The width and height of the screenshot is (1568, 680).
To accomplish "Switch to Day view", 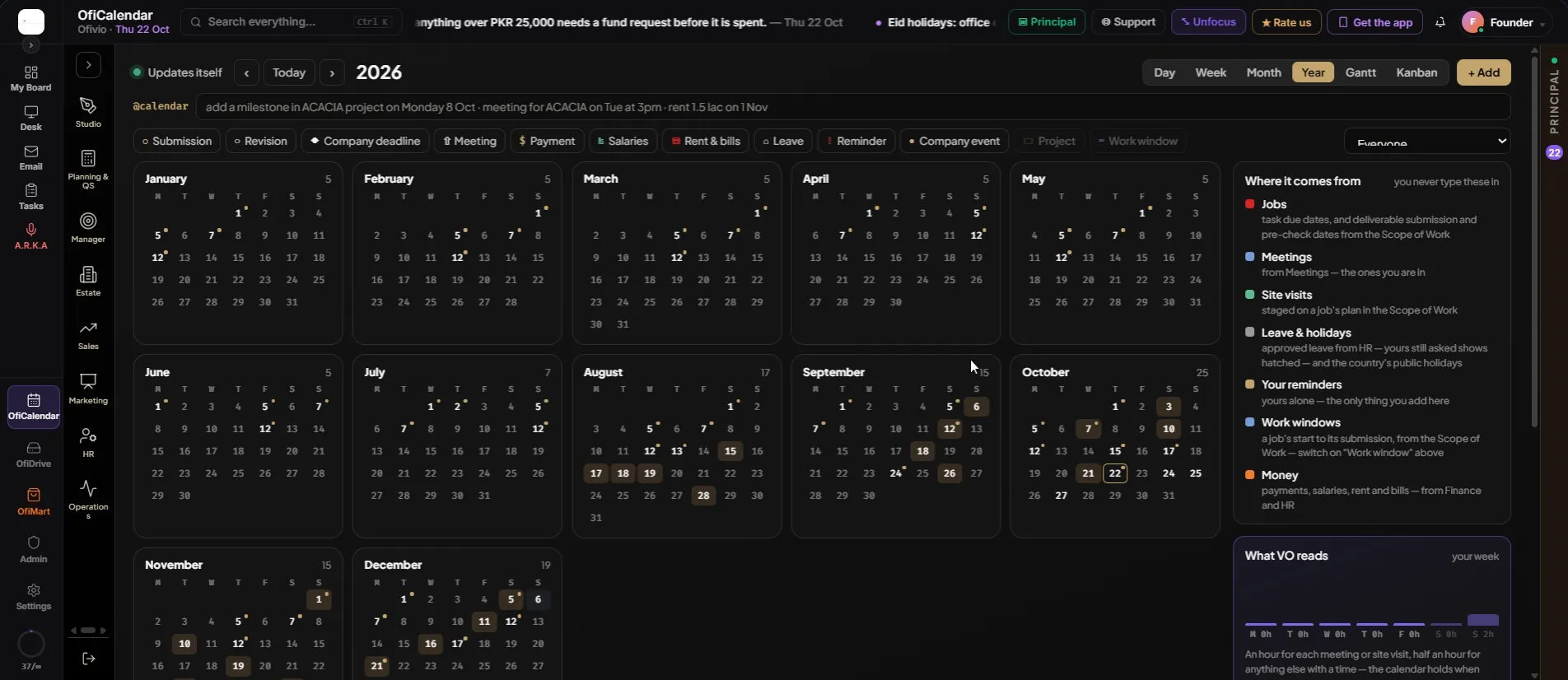I will pyautogui.click(x=1164, y=72).
